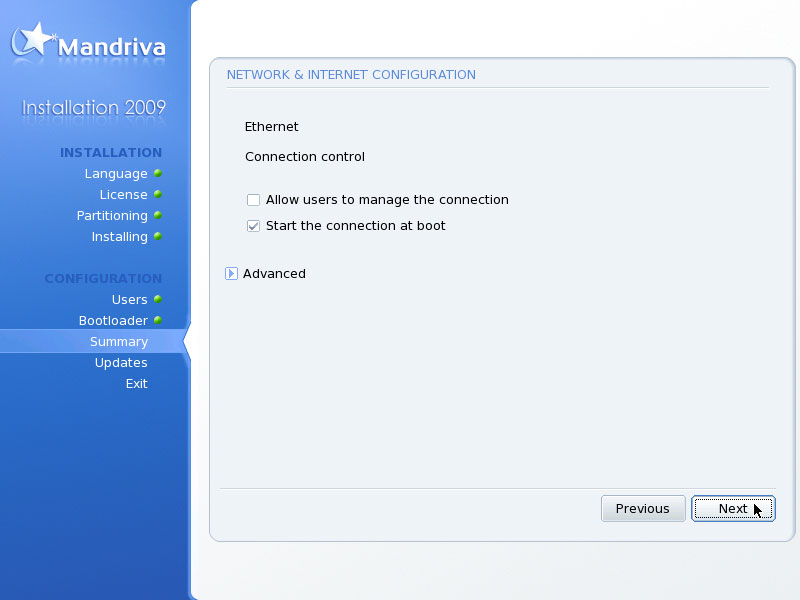Click the Installation 2009 title
Viewport: 800px width, 600px height.
93,108
